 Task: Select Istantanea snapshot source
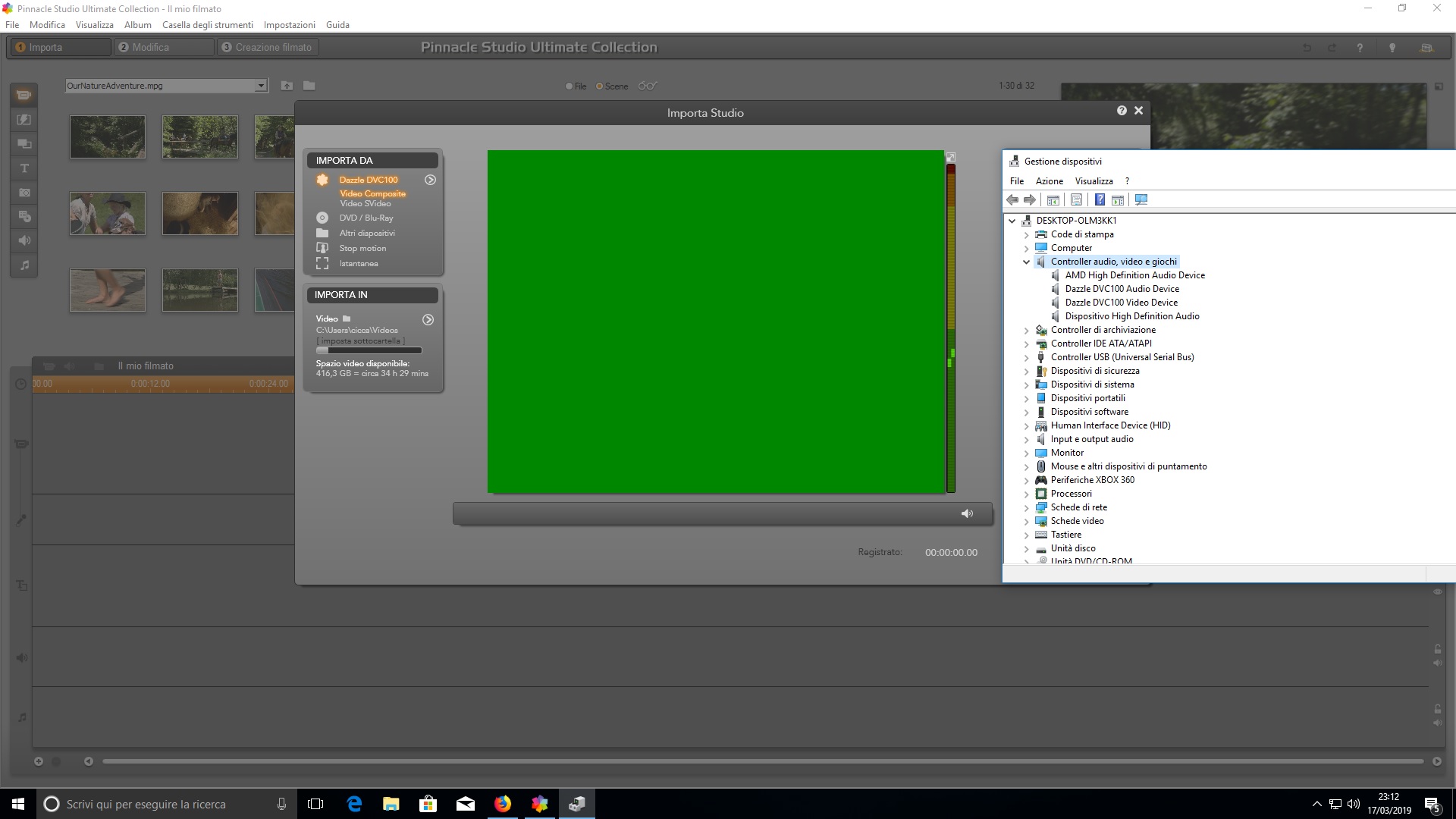pos(359,263)
